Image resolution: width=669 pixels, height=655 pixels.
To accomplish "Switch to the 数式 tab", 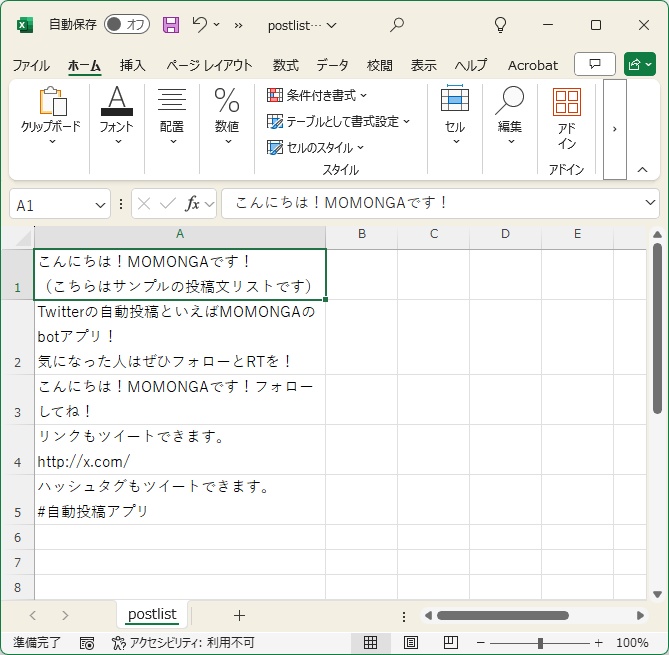I will pos(285,65).
